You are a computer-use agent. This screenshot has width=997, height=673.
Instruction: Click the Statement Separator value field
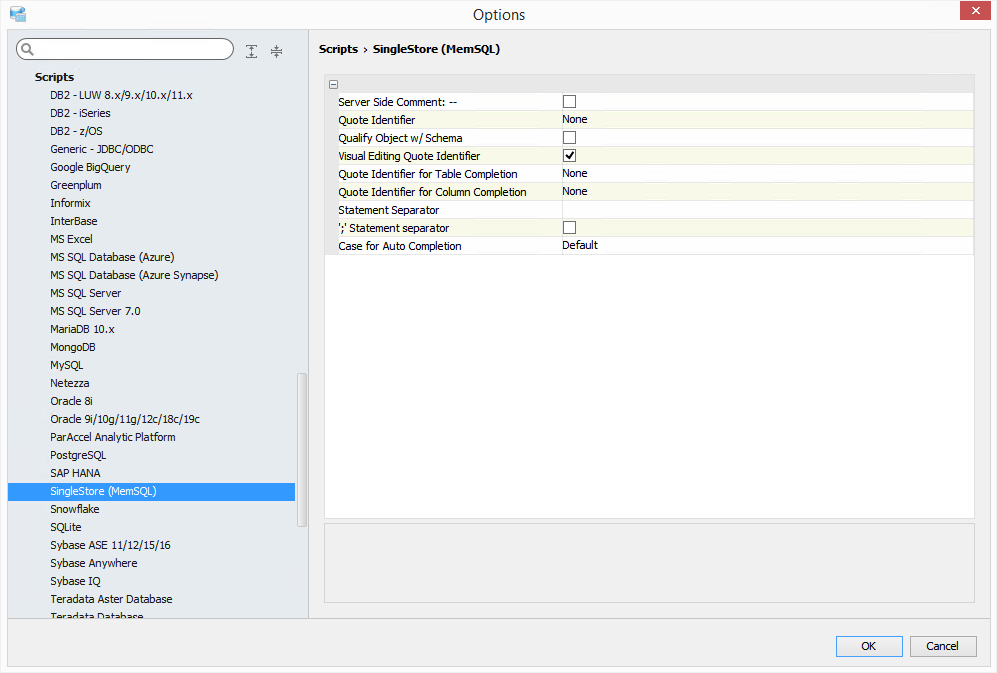766,210
